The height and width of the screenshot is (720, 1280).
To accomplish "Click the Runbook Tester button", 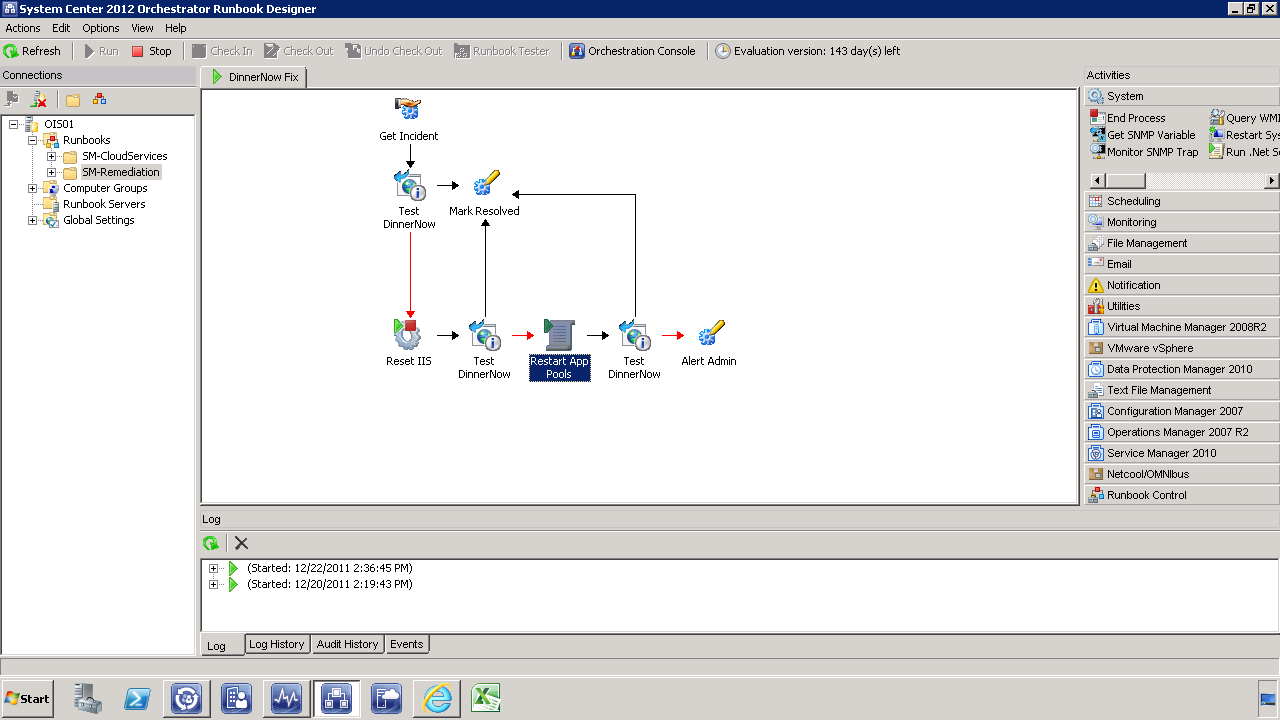I will 502,51.
